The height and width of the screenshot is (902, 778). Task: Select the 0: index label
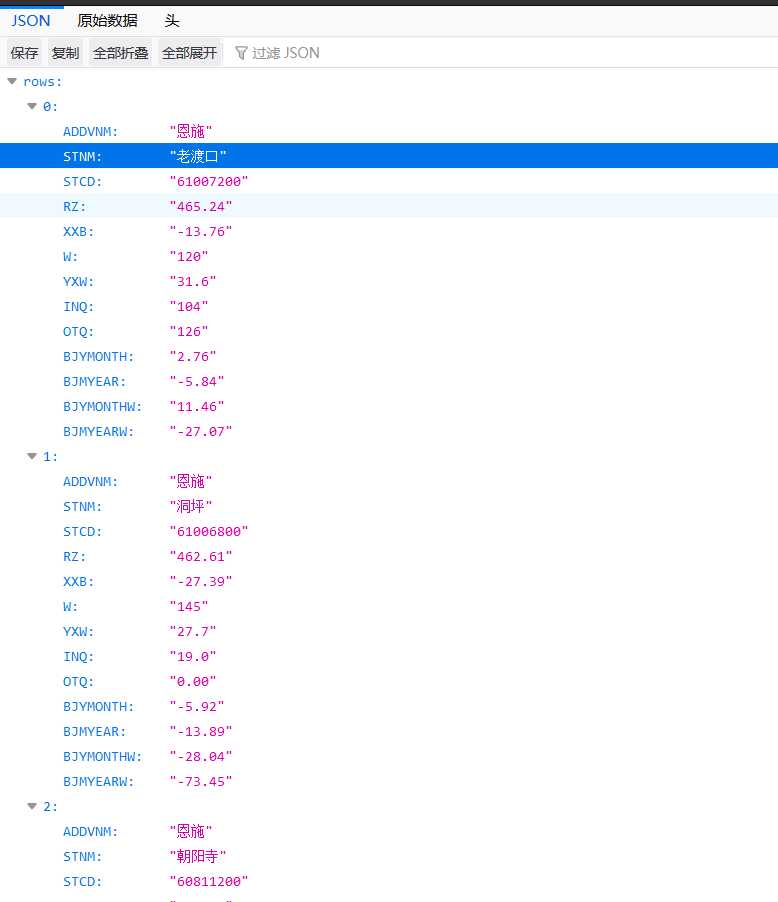coord(50,106)
